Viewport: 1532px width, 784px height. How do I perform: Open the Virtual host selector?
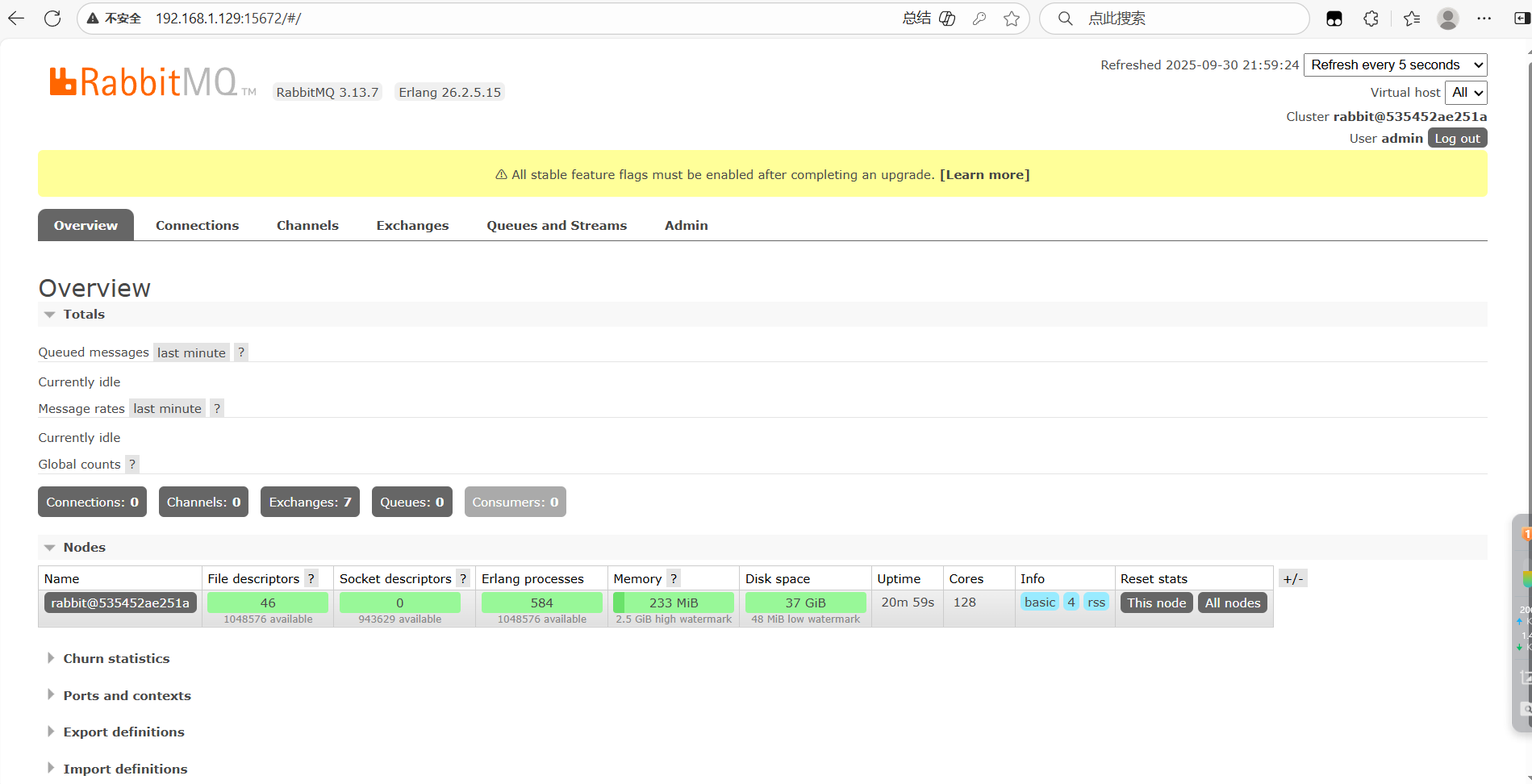click(x=1466, y=92)
